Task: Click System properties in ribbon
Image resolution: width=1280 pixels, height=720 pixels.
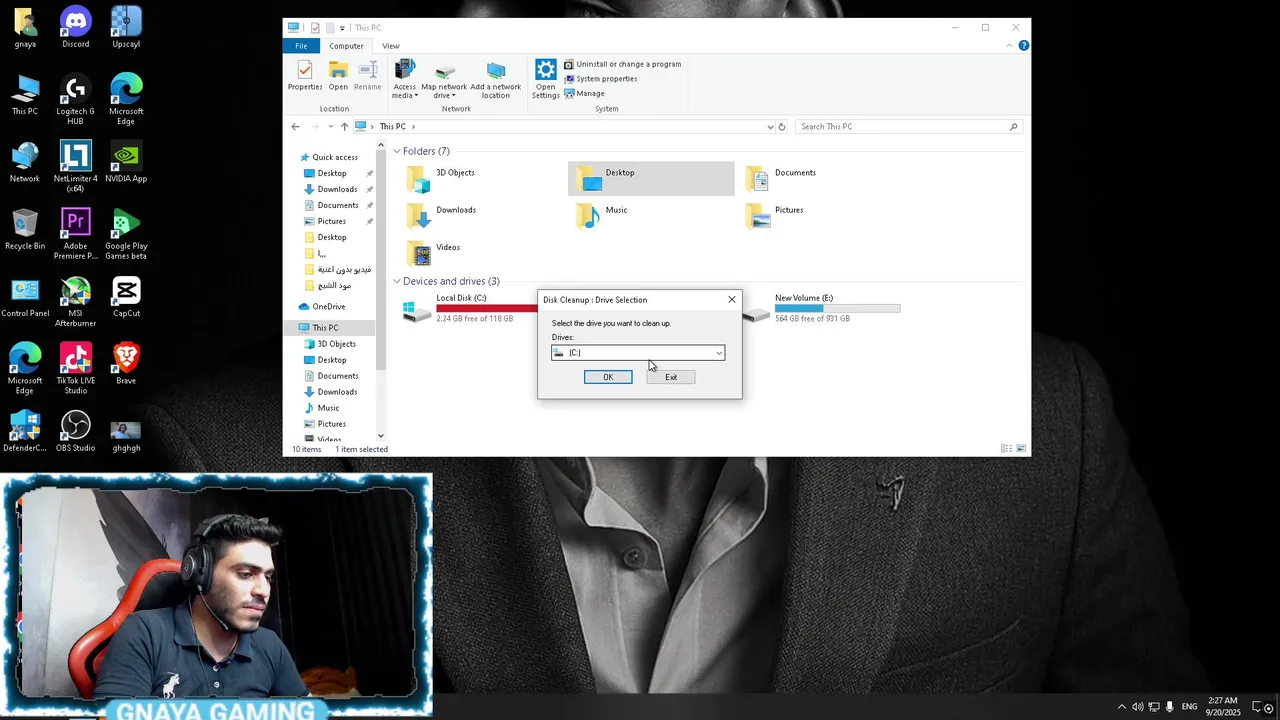Action: pyautogui.click(x=600, y=79)
